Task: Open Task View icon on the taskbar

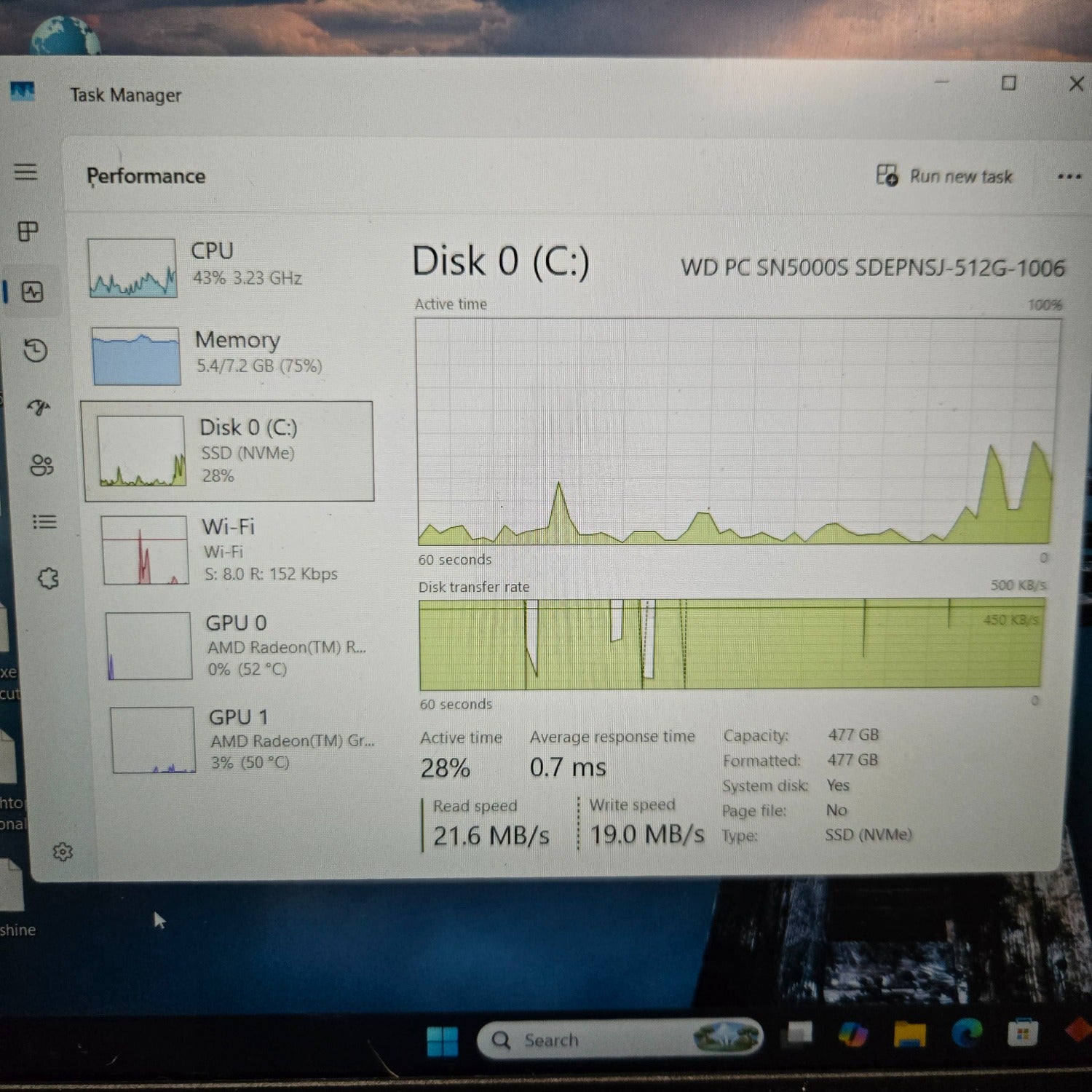Action: tap(799, 1034)
